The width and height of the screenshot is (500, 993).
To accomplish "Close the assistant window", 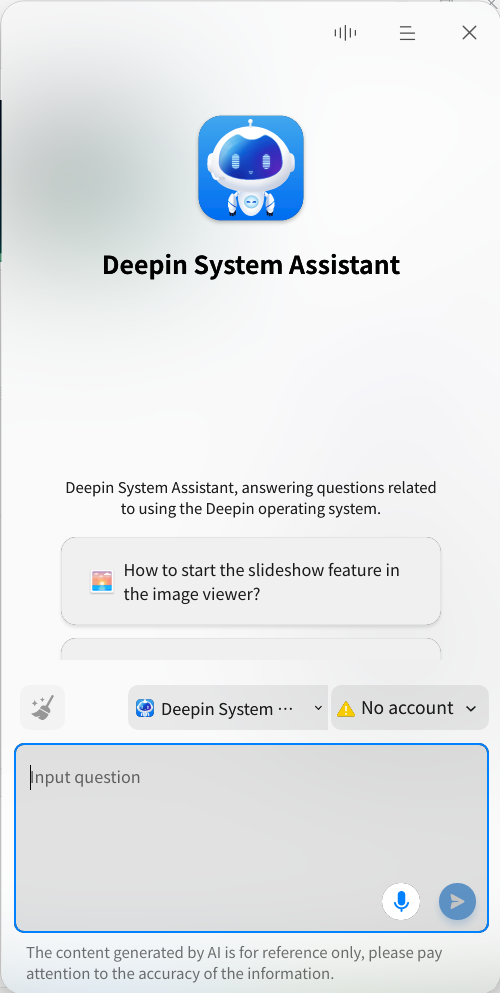I will 469,33.
